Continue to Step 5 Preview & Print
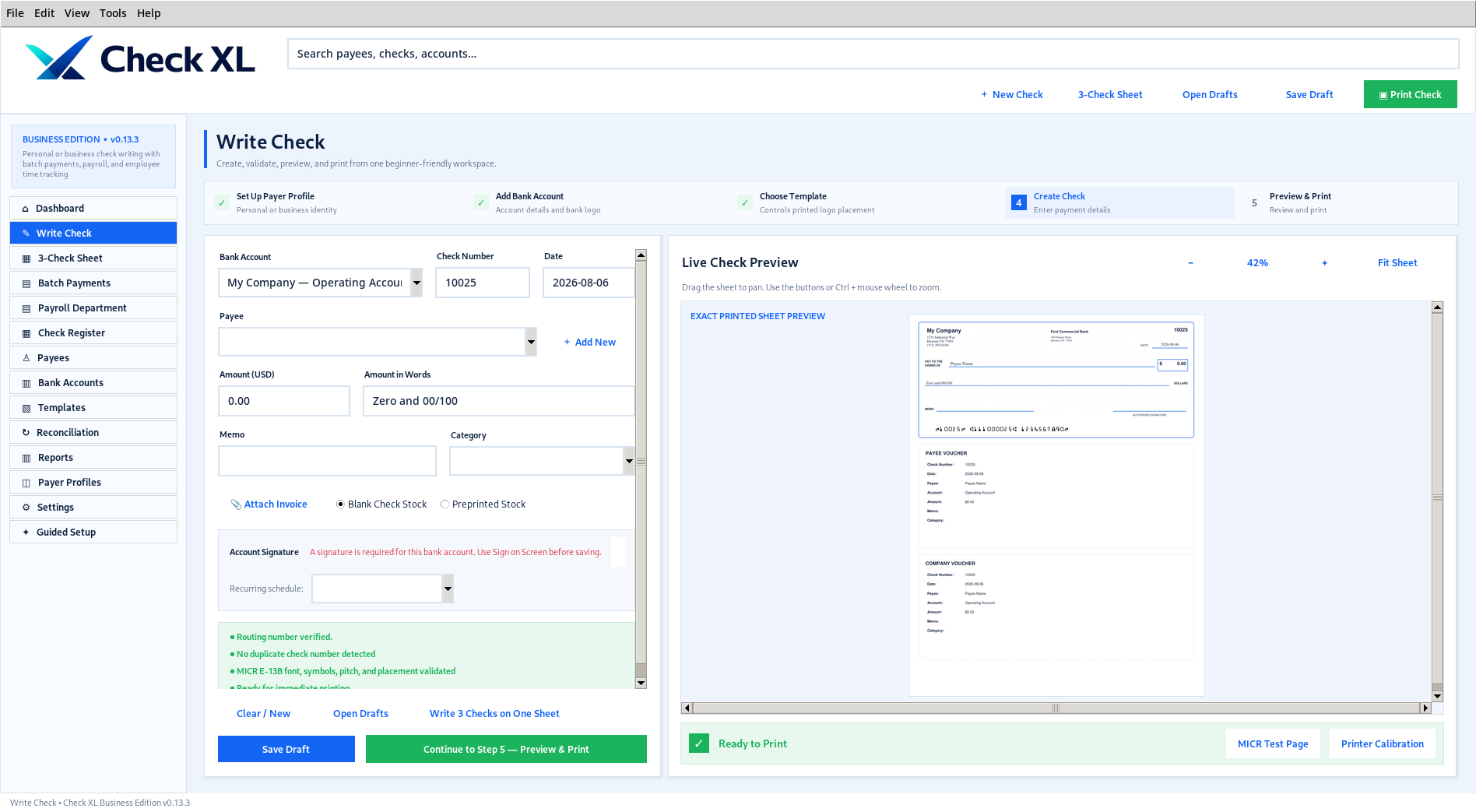The height and width of the screenshot is (812, 1476). [506, 749]
